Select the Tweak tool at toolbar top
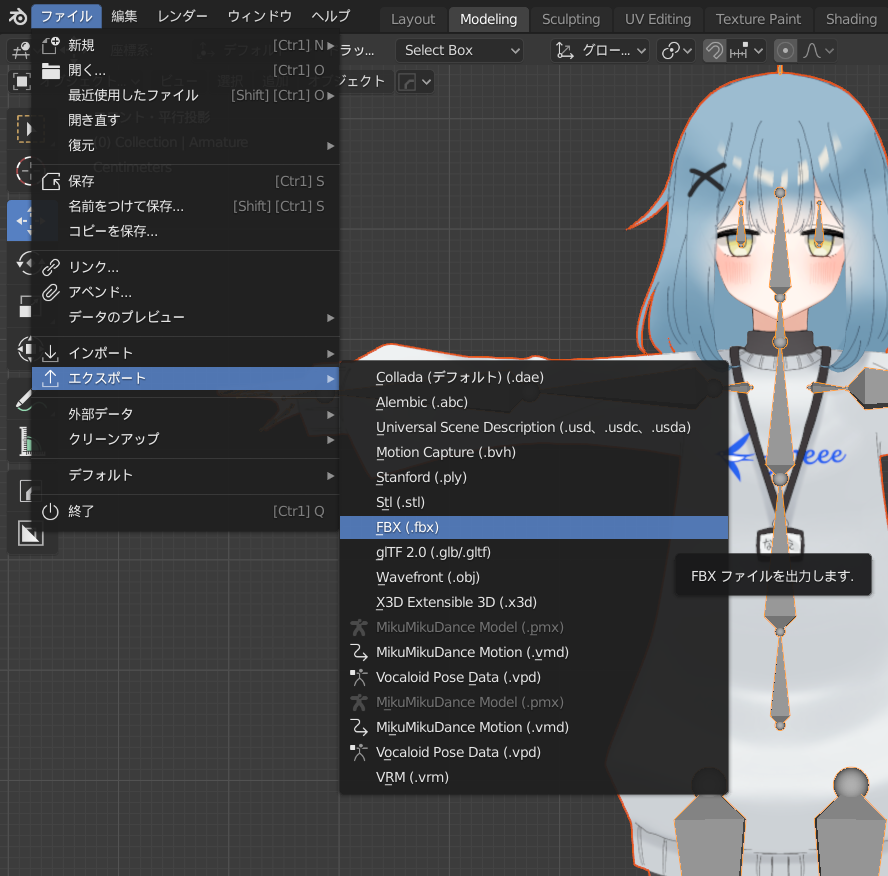Image resolution: width=888 pixels, height=876 pixels. coord(20,50)
